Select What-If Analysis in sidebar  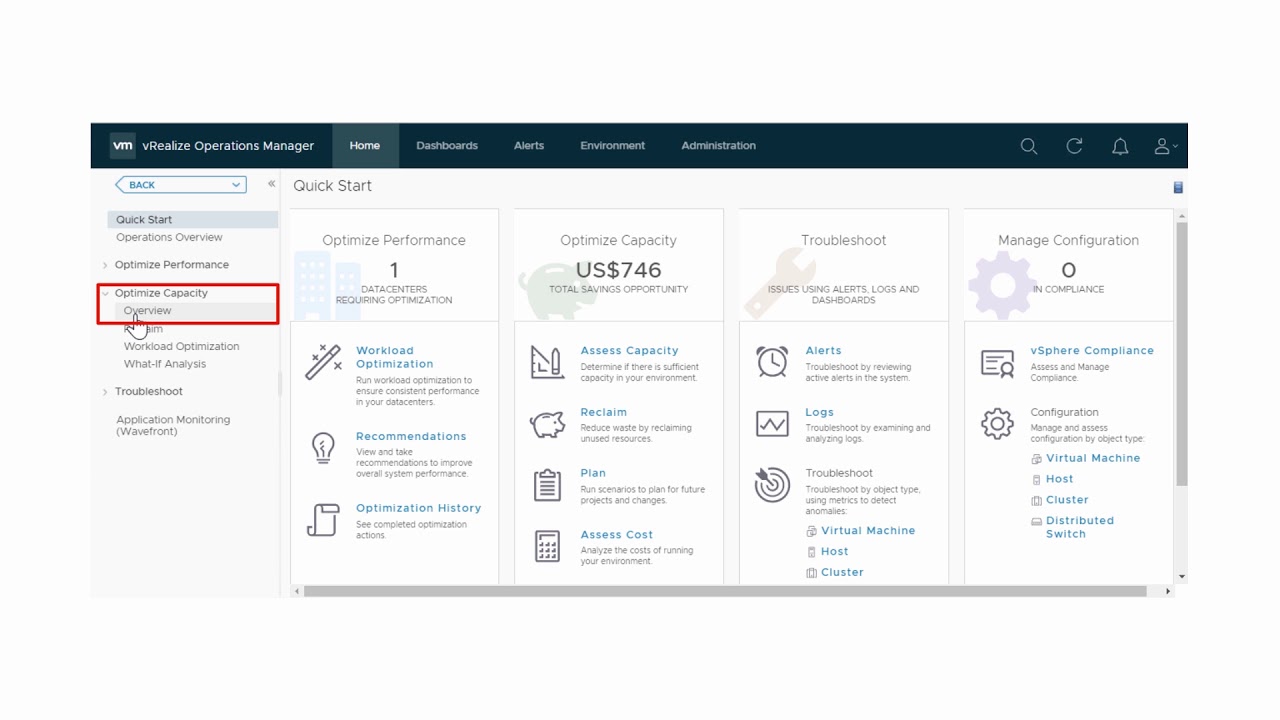[x=165, y=364]
